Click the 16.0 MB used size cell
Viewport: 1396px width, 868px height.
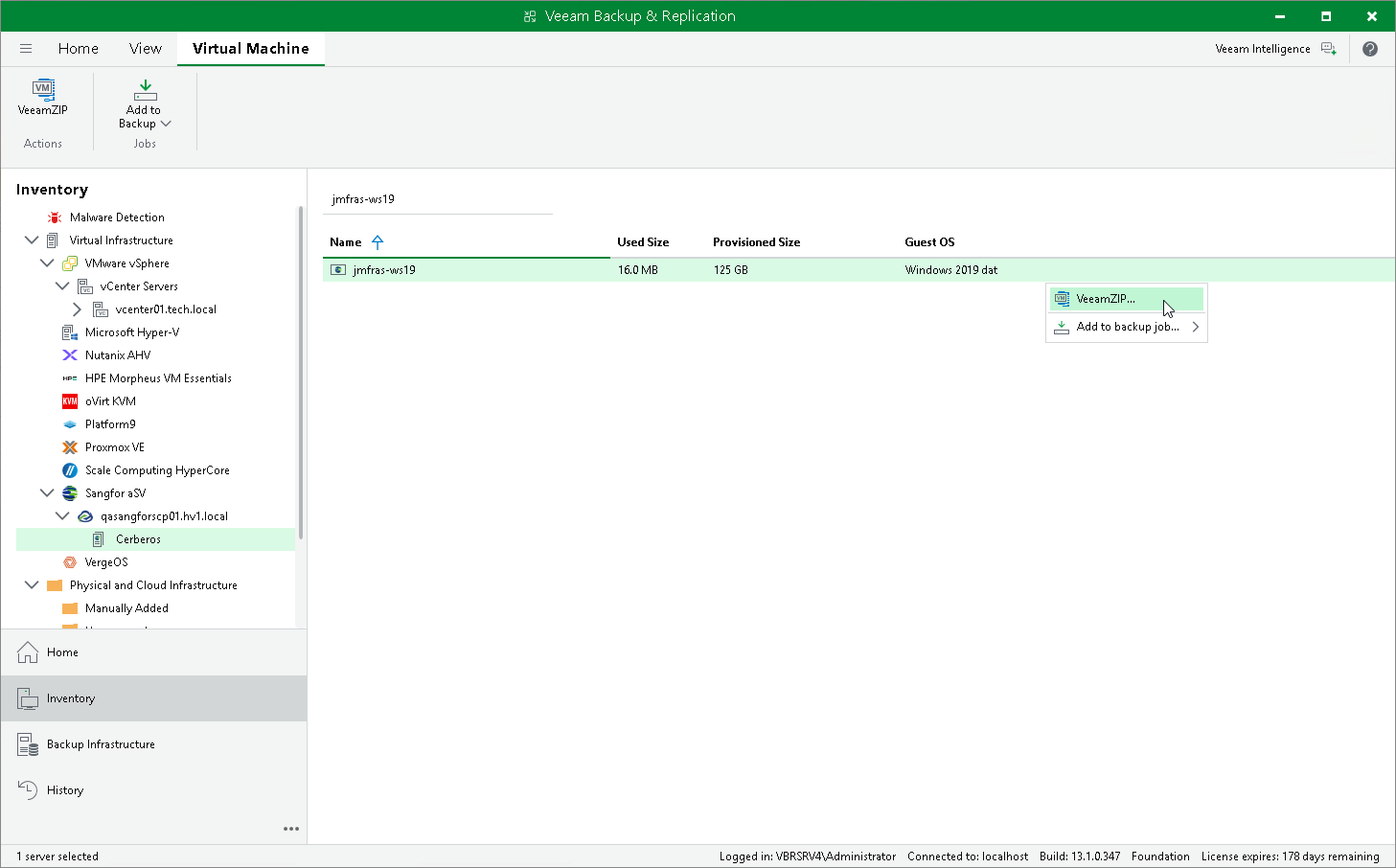click(638, 270)
